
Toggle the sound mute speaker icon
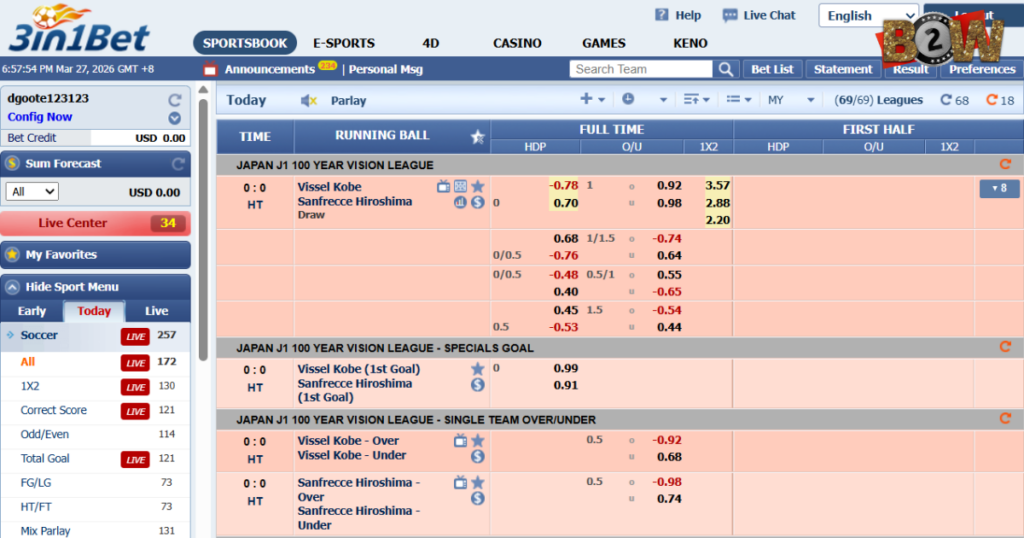[x=308, y=101]
